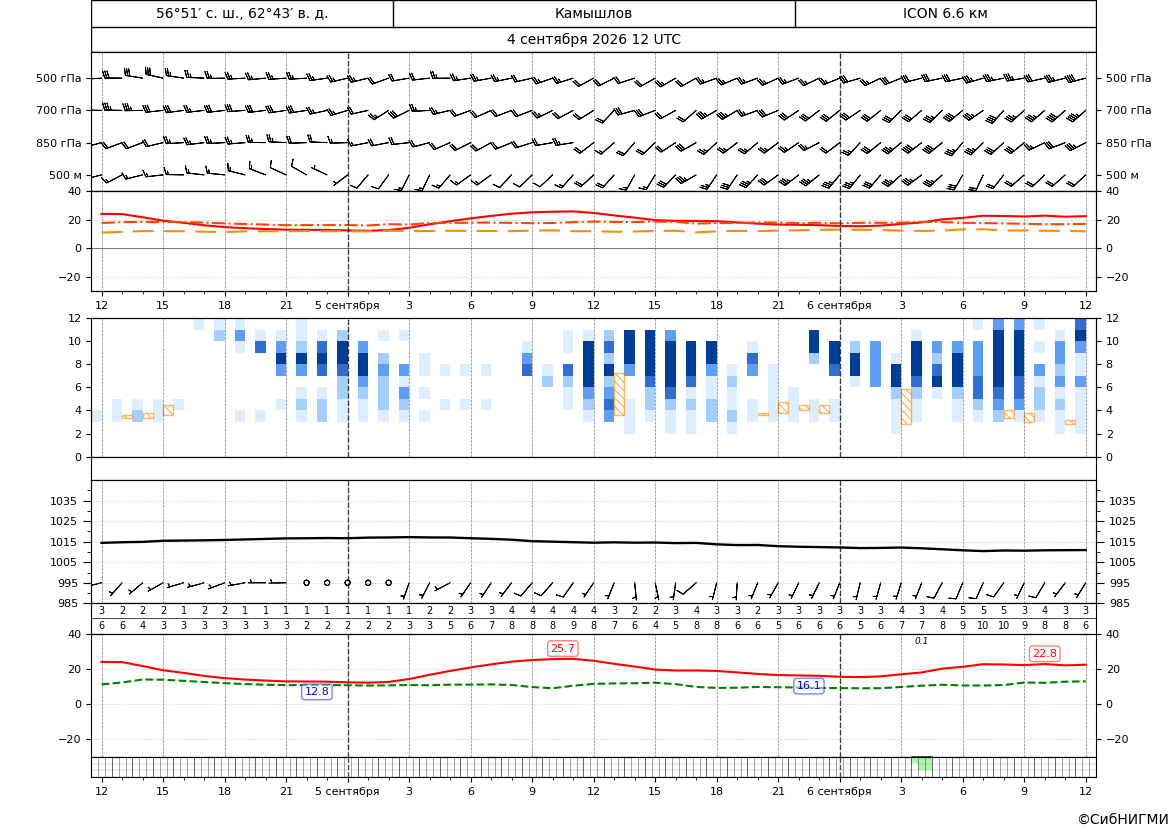This screenshot has width=1169, height=827.
Task: Click the right-axis 500 м level label
Action: [1122, 175]
